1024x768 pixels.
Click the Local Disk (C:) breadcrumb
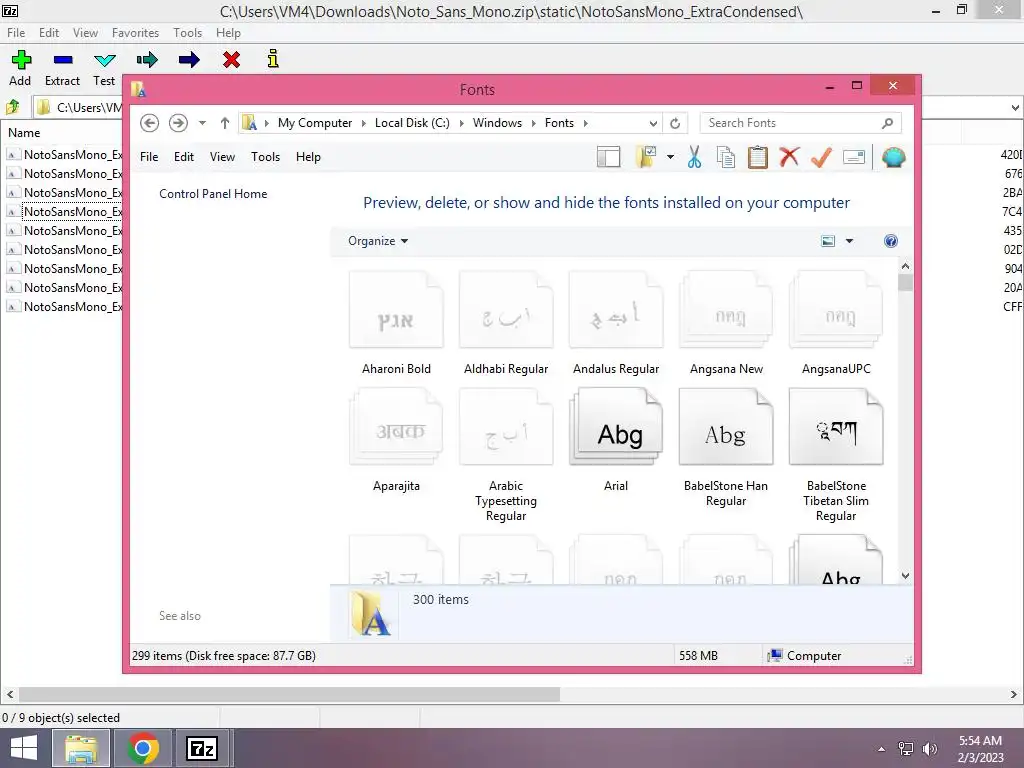pyautogui.click(x=412, y=123)
